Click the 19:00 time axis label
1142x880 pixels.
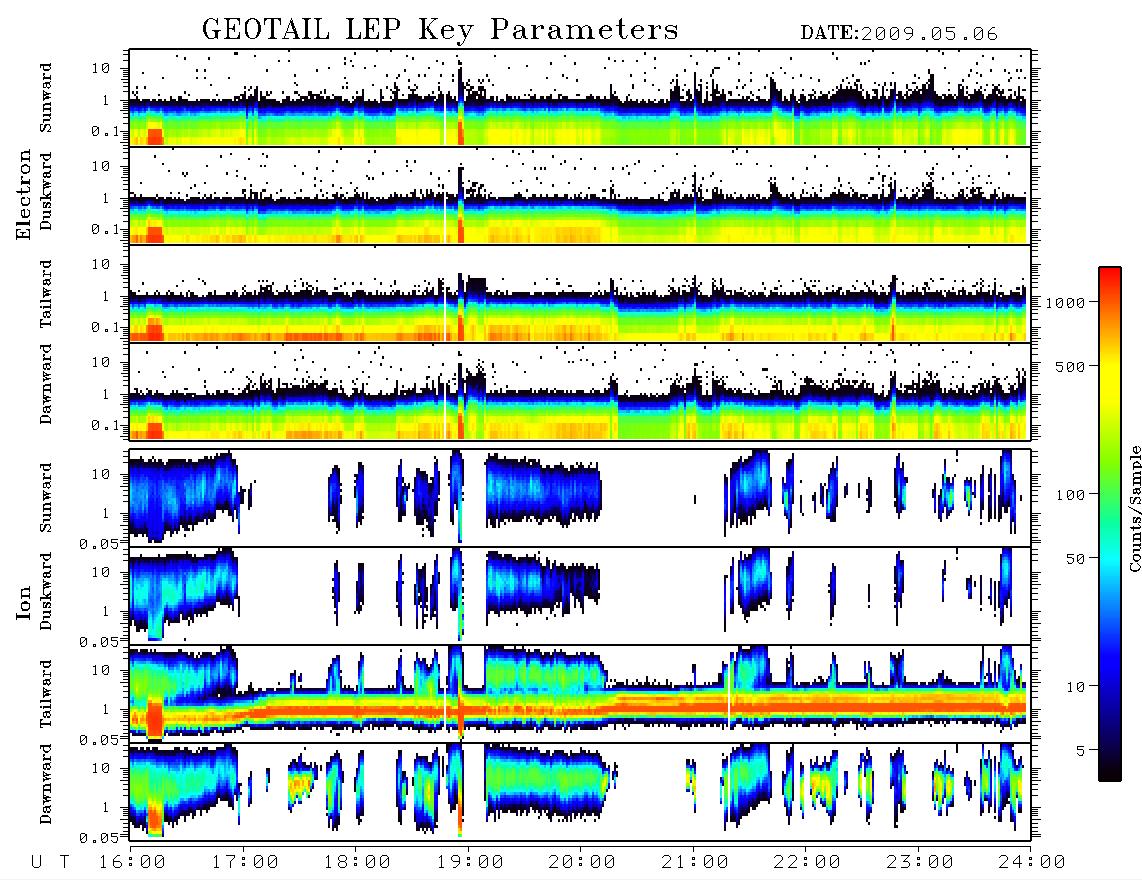[470, 862]
